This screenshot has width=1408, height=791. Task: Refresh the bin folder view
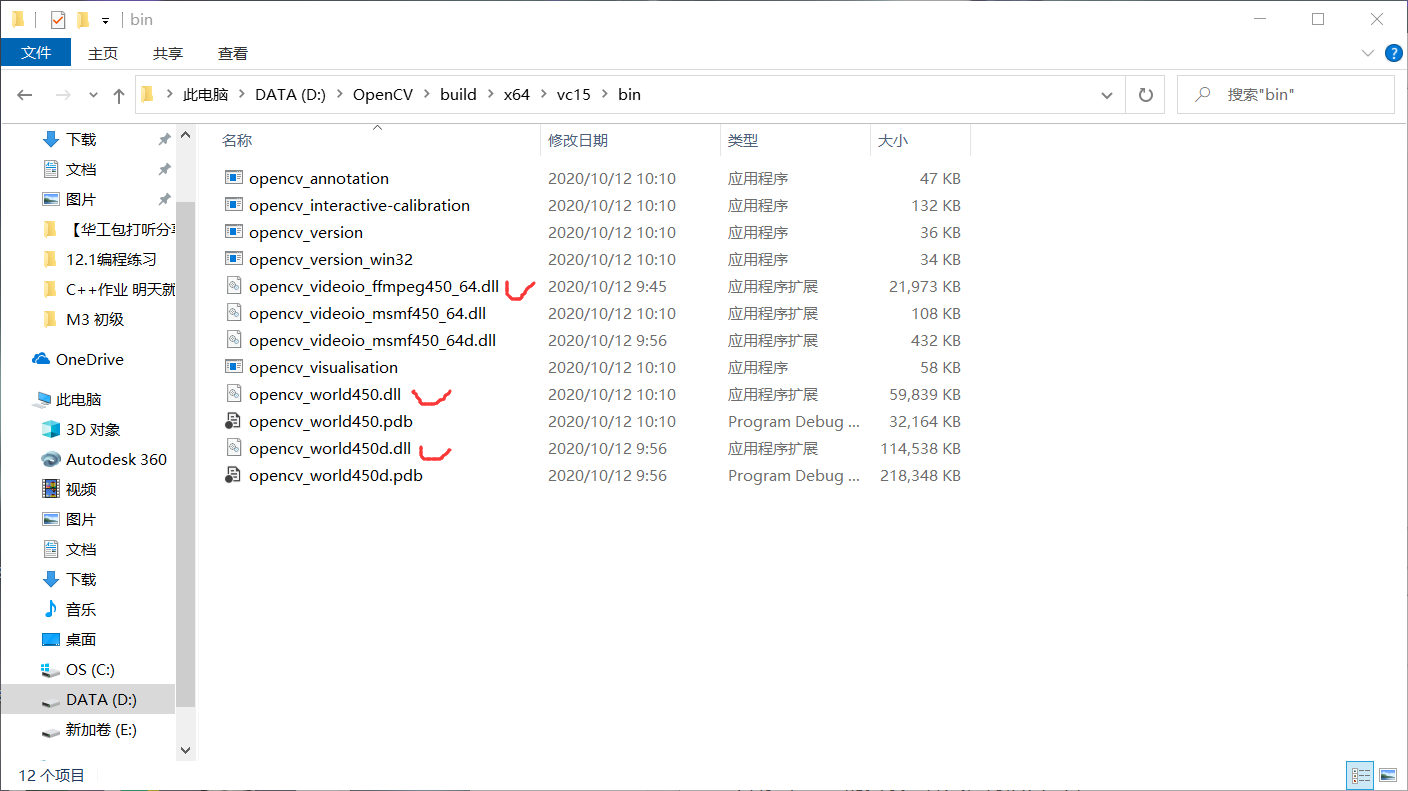[1146, 95]
